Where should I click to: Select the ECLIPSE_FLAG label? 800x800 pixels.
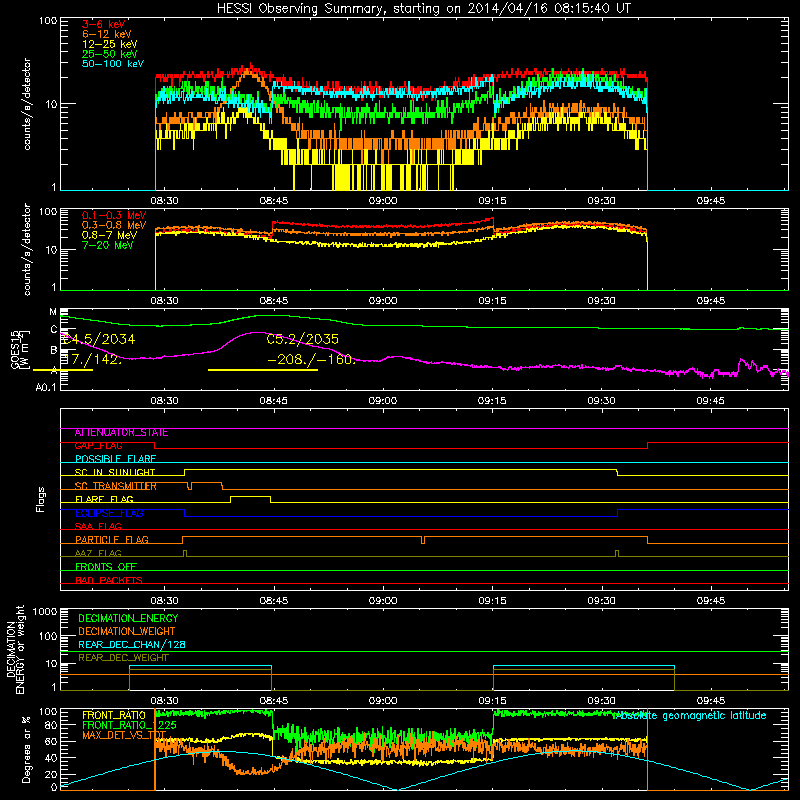click(x=109, y=513)
